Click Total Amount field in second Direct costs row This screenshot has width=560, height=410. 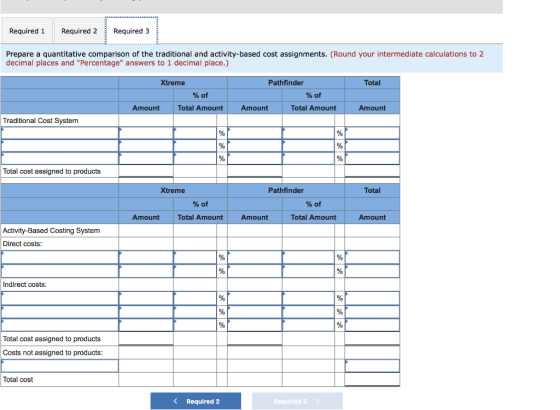click(372, 271)
